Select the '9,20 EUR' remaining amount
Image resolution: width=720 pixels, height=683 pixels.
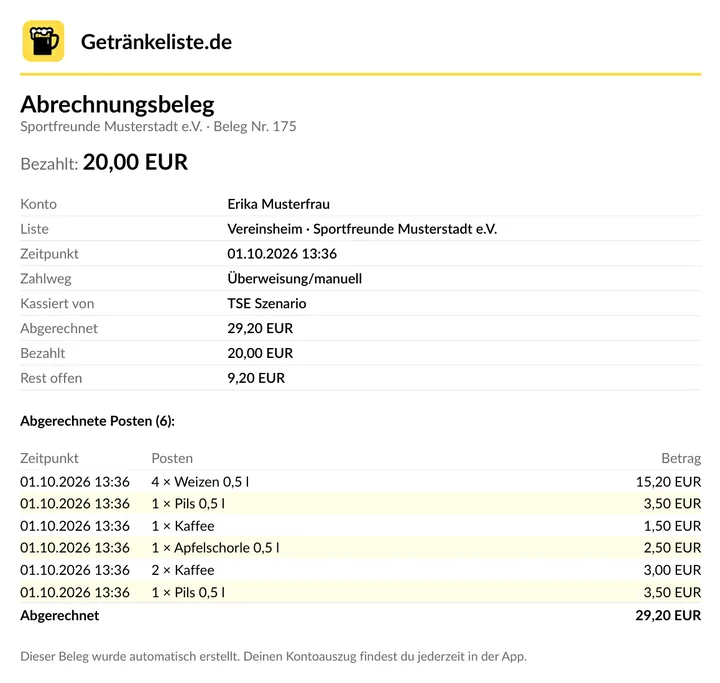tap(256, 378)
